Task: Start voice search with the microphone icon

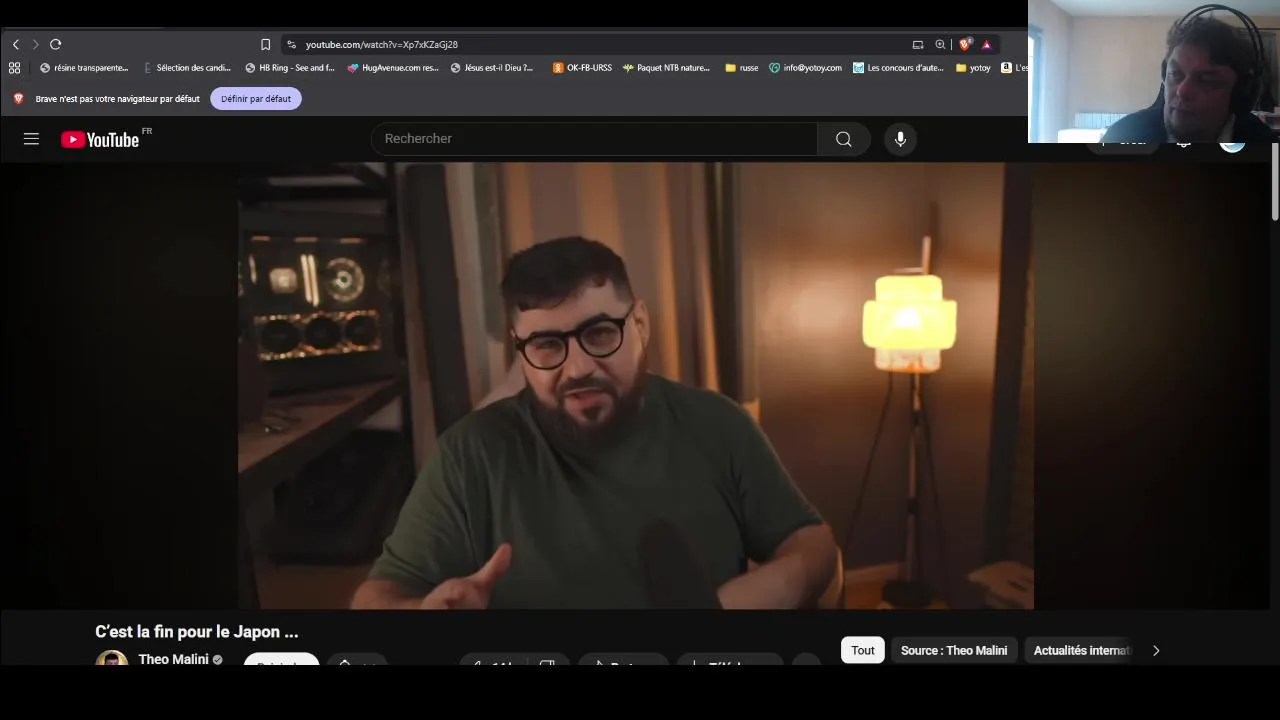Action: [x=900, y=139]
